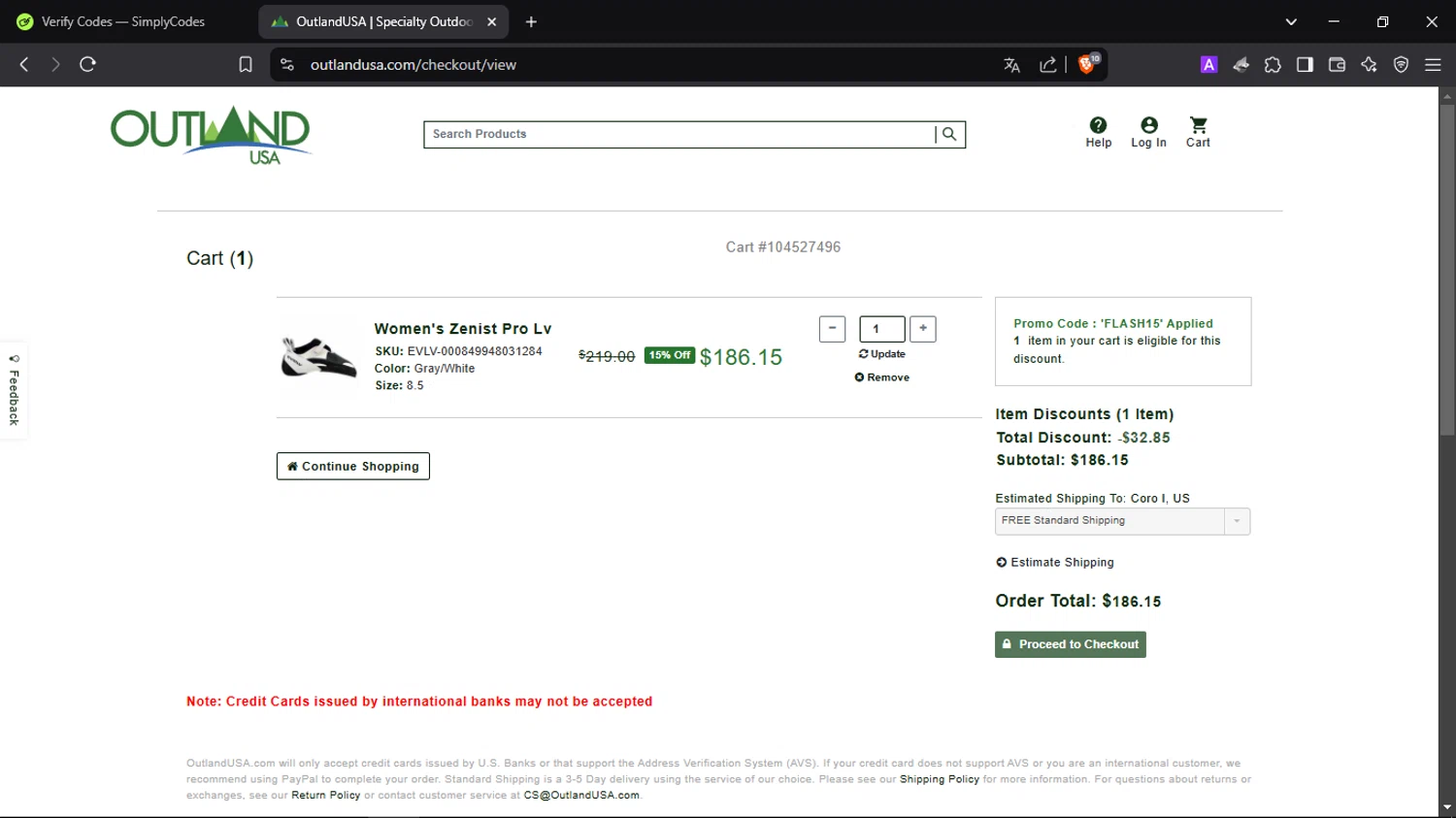
Task: Open the Feedback side tab
Action: click(x=14, y=390)
